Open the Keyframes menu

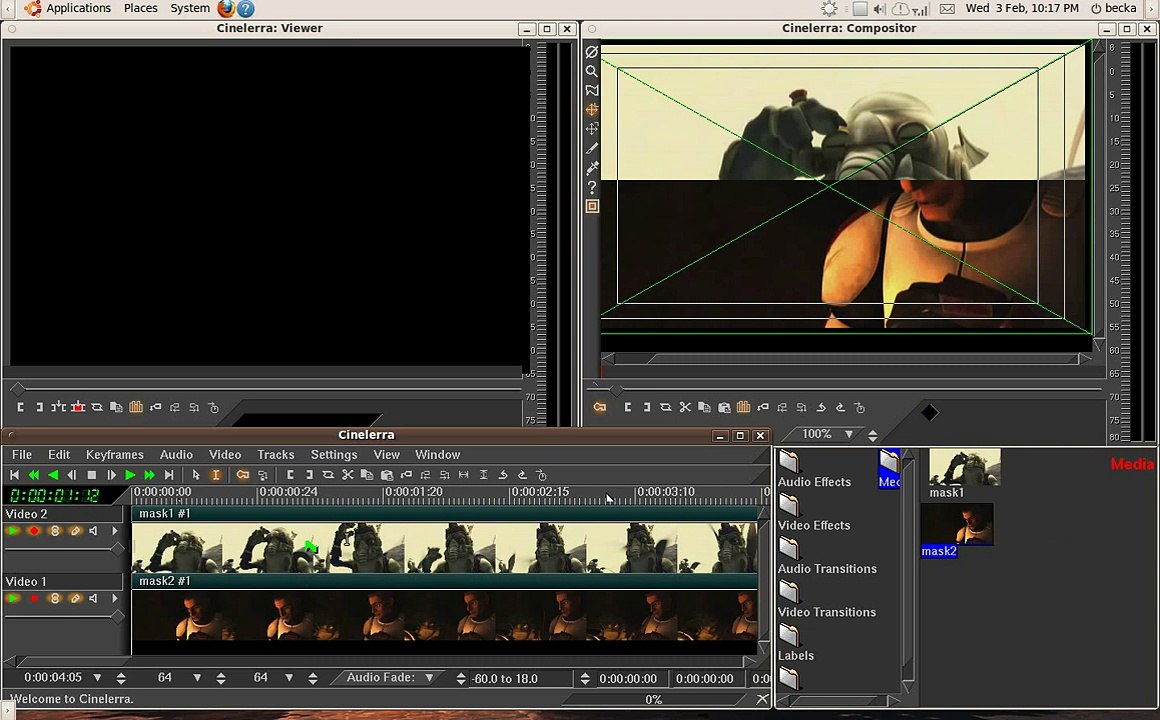(115, 454)
